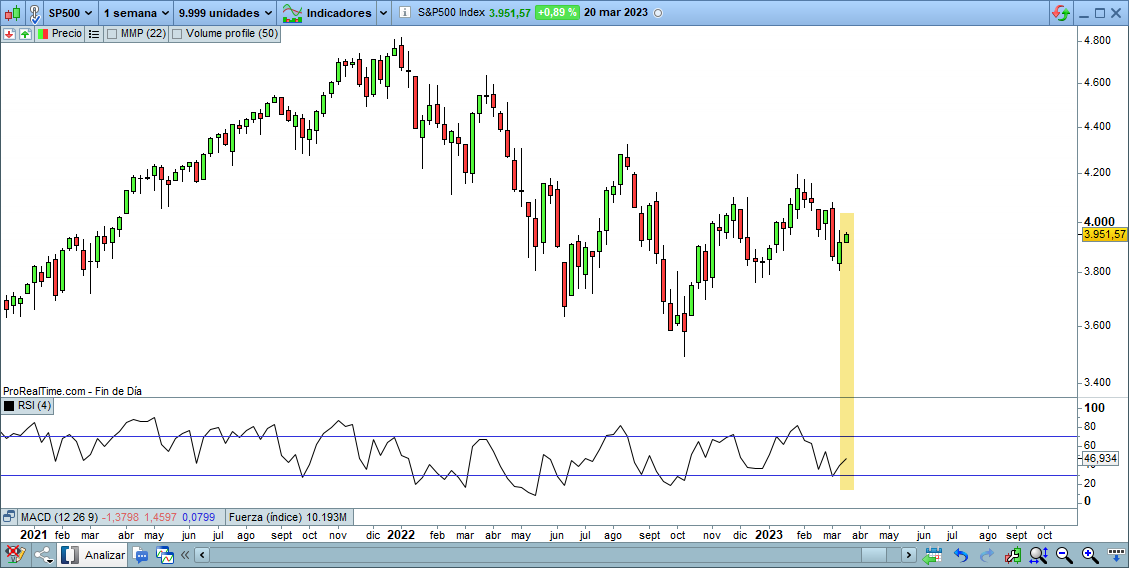Click the 46,934 RSI value label
The height and width of the screenshot is (568, 1129).
(x=1099, y=459)
